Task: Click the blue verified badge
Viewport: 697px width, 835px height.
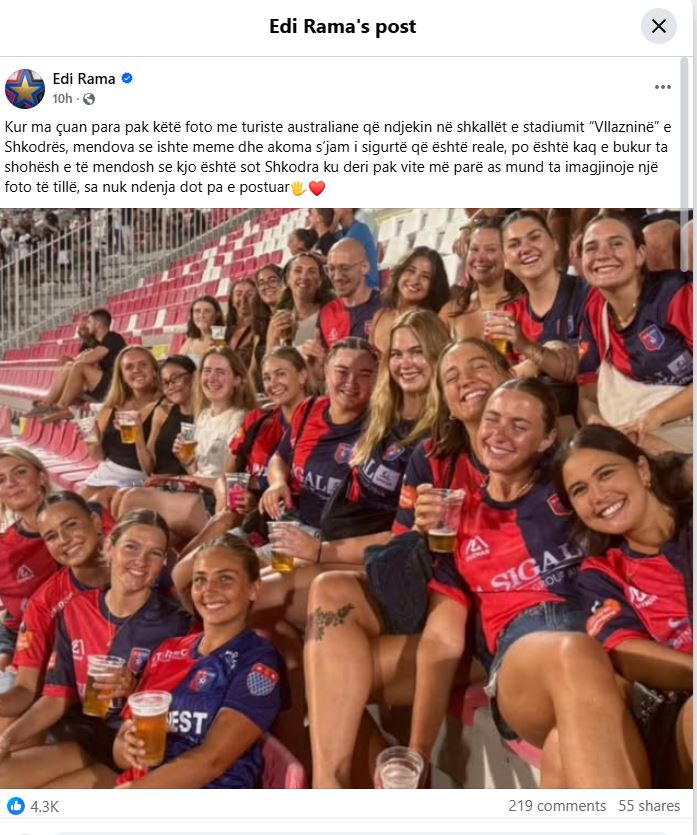Action: pyautogui.click(x=127, y=78)
